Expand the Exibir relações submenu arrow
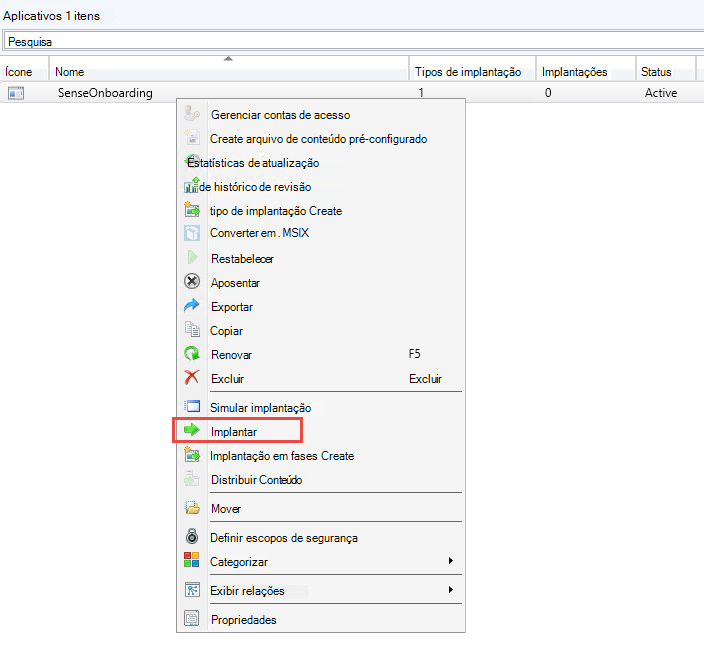This screenshot has height=652, width=704. pyautogui.click(x=451, y=591)
